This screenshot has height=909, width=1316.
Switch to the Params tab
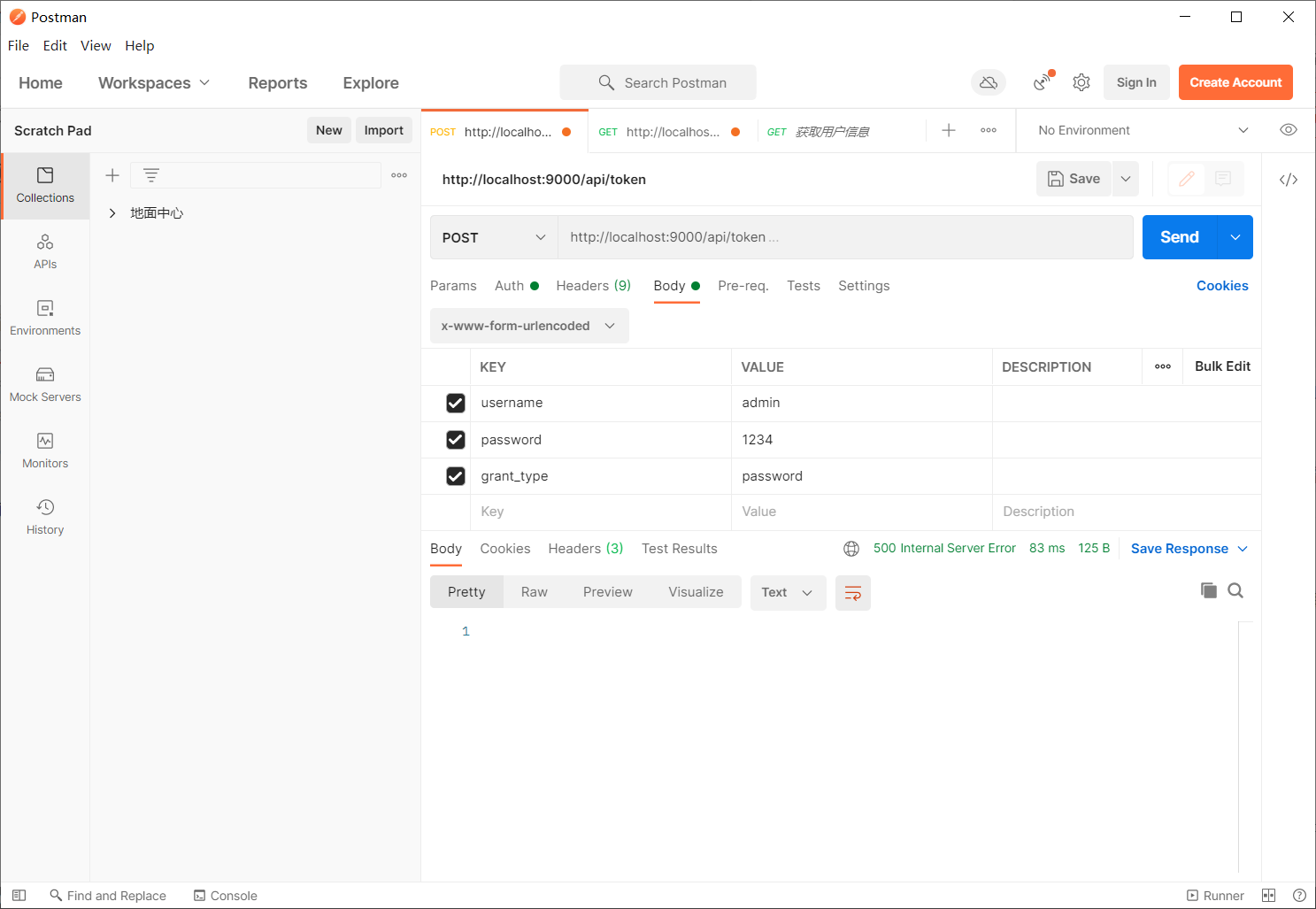[453, 286]
